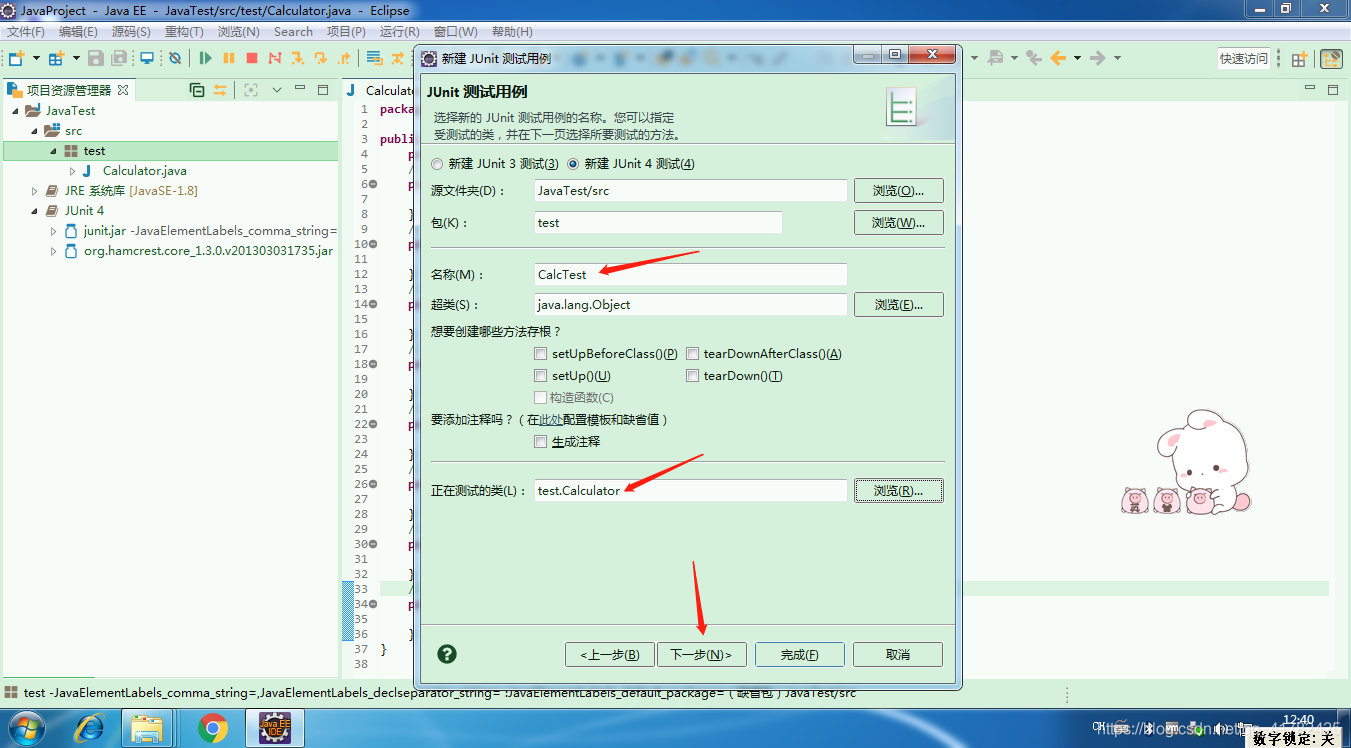The image size is (1351, 748).
Task: Select 新建 JUnit 3 测试 radio button
Action: point(436,164)
